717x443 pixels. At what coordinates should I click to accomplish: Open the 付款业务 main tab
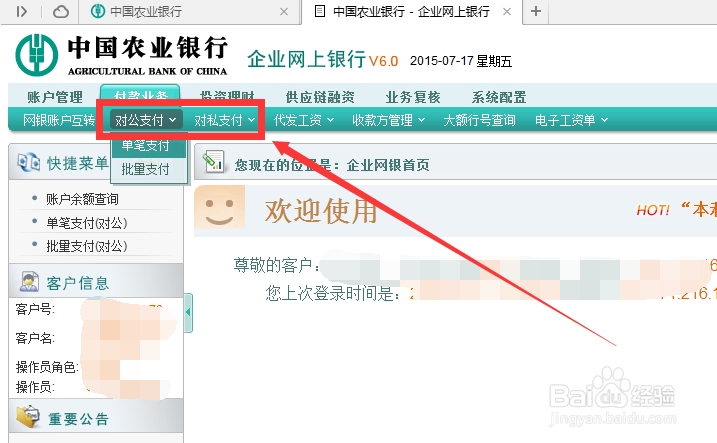(140, 96)
